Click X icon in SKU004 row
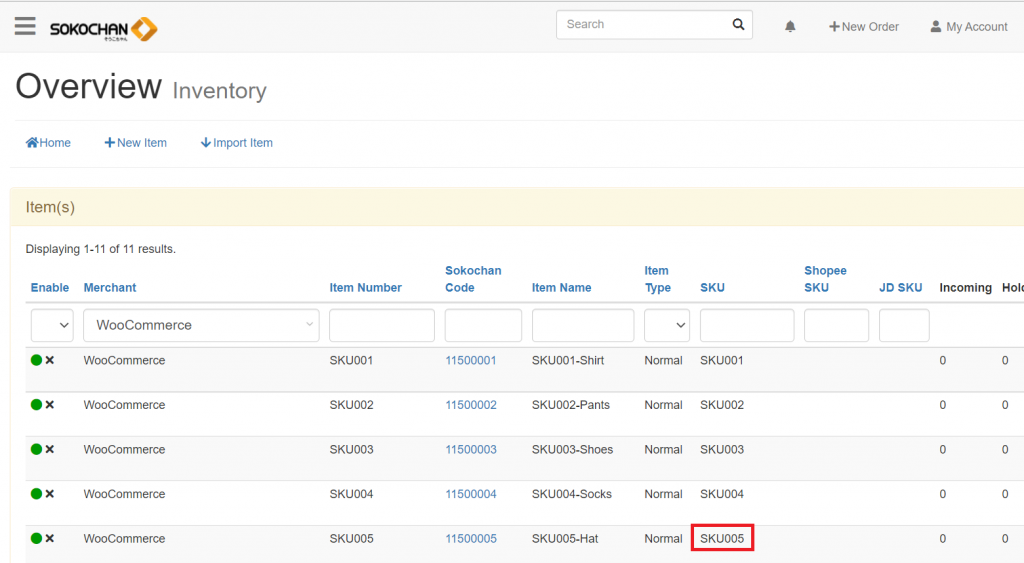1024x563 pixels. point(50,493)
